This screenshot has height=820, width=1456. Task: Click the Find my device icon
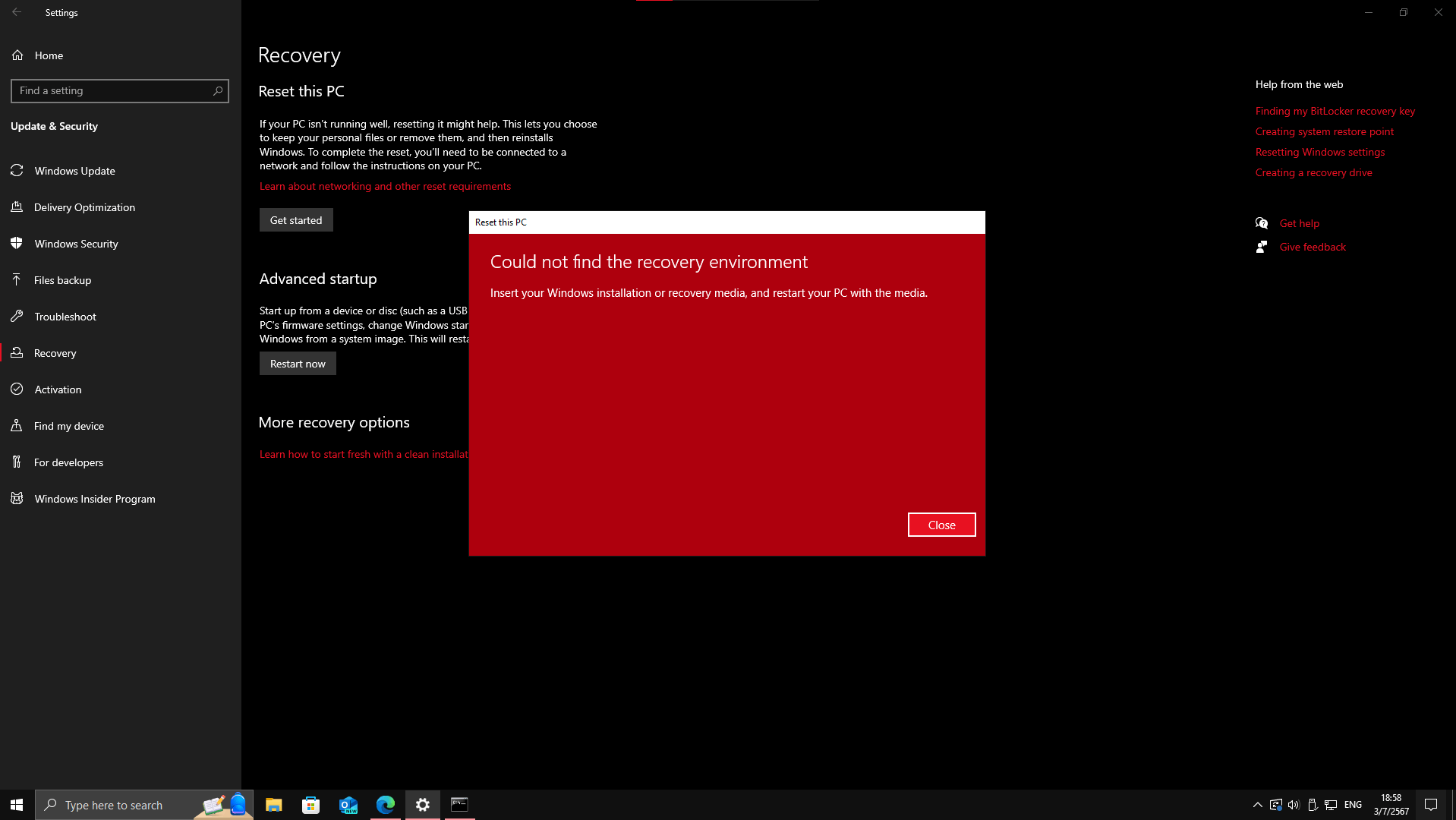(17, 426)
